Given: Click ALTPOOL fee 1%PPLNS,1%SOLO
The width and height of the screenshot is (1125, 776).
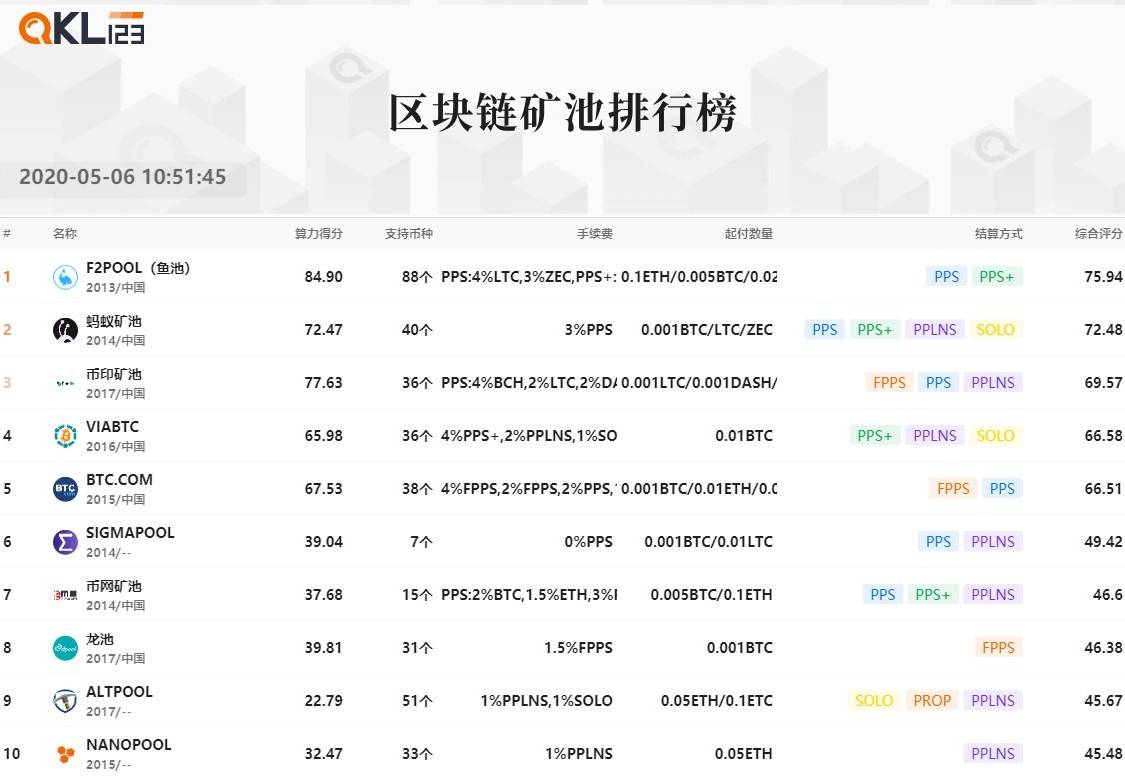Looking at the screenshot, I should (x=547, y=701).
